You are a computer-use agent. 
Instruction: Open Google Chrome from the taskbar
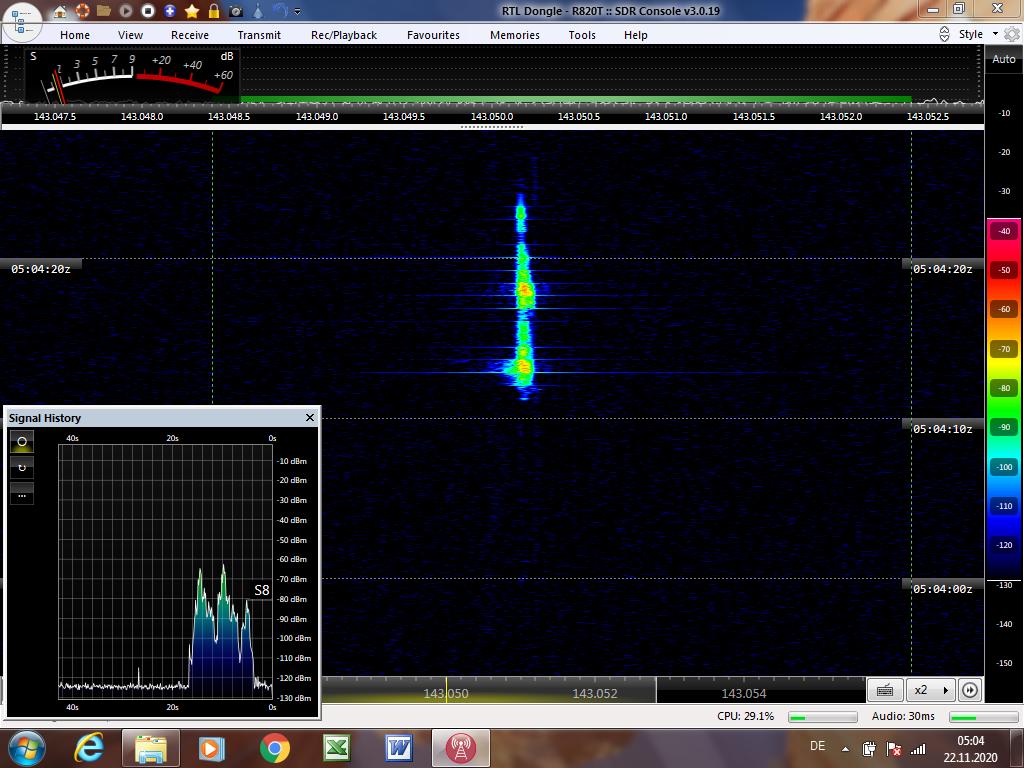click(x=275, y=748)
